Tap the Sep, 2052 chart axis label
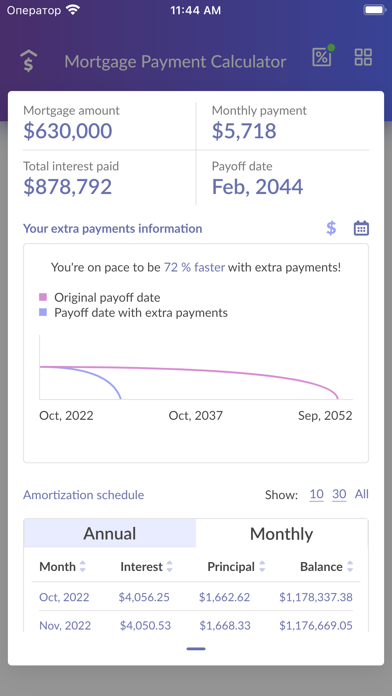 click(x=325, y=416)
